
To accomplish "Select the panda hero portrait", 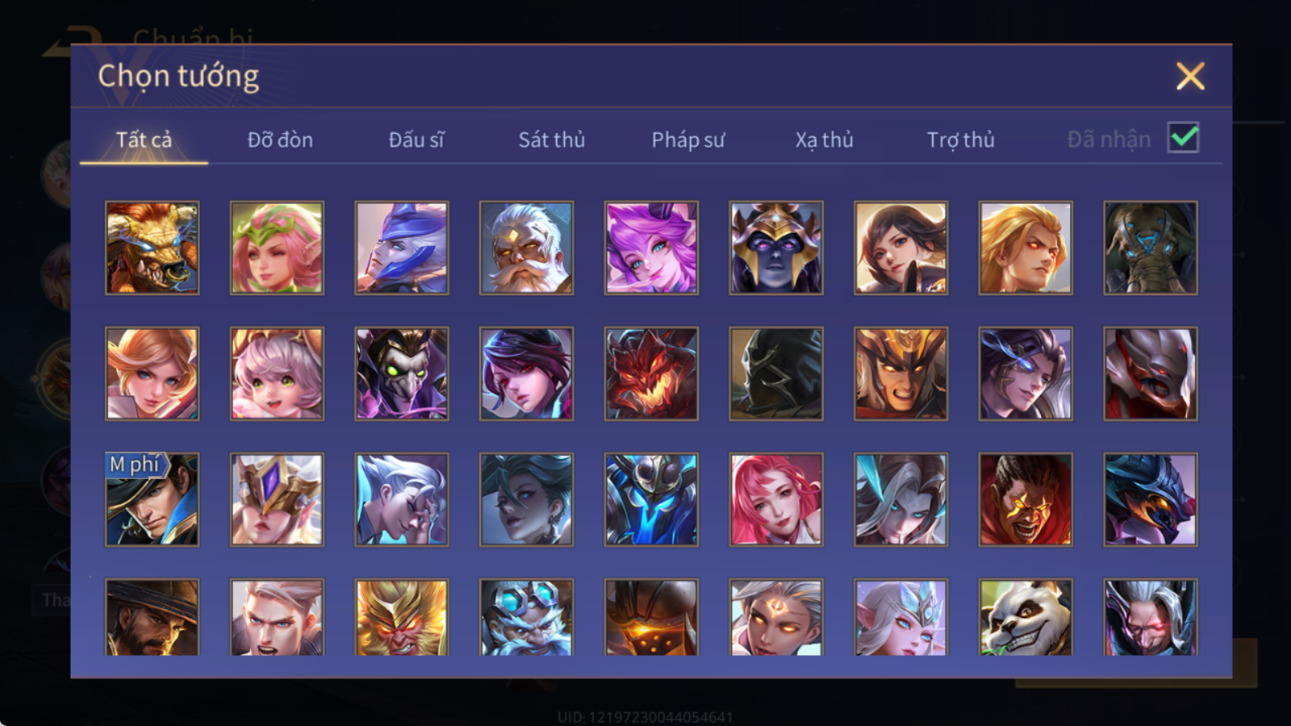I will click(x=1025, y=617).
